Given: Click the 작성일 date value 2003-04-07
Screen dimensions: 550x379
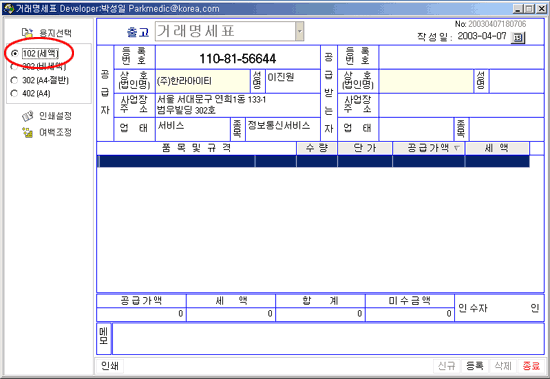Looking at the screenshot, I should tap(482, 36).
